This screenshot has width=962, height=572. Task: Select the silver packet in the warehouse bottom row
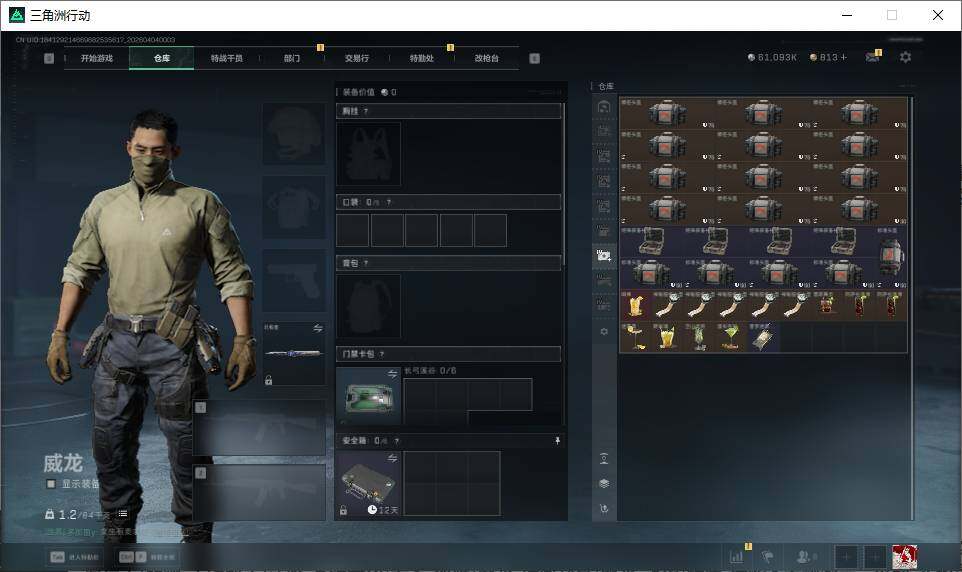(x=763, y=337)
